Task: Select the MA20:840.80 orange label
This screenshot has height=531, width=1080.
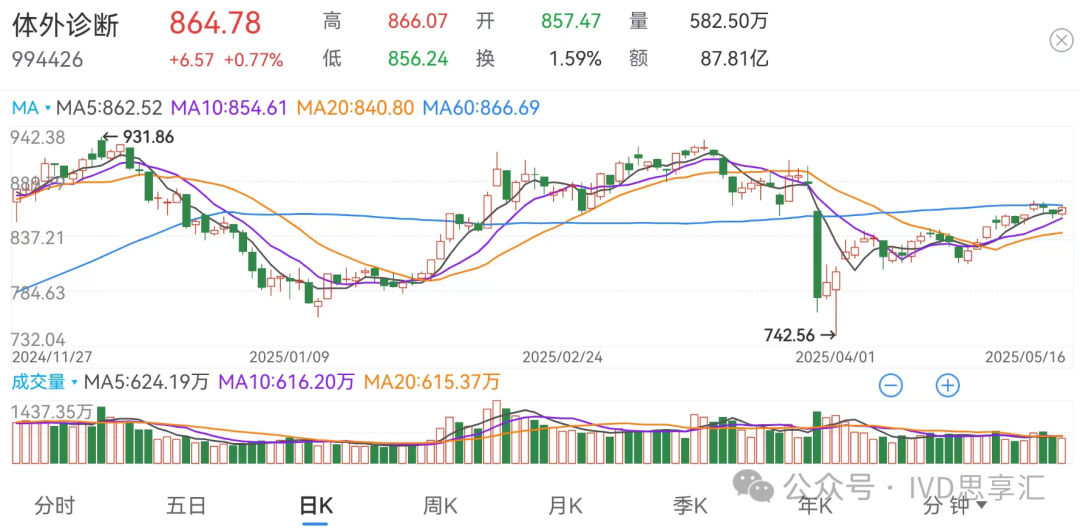Action: (x=355, y=107)
